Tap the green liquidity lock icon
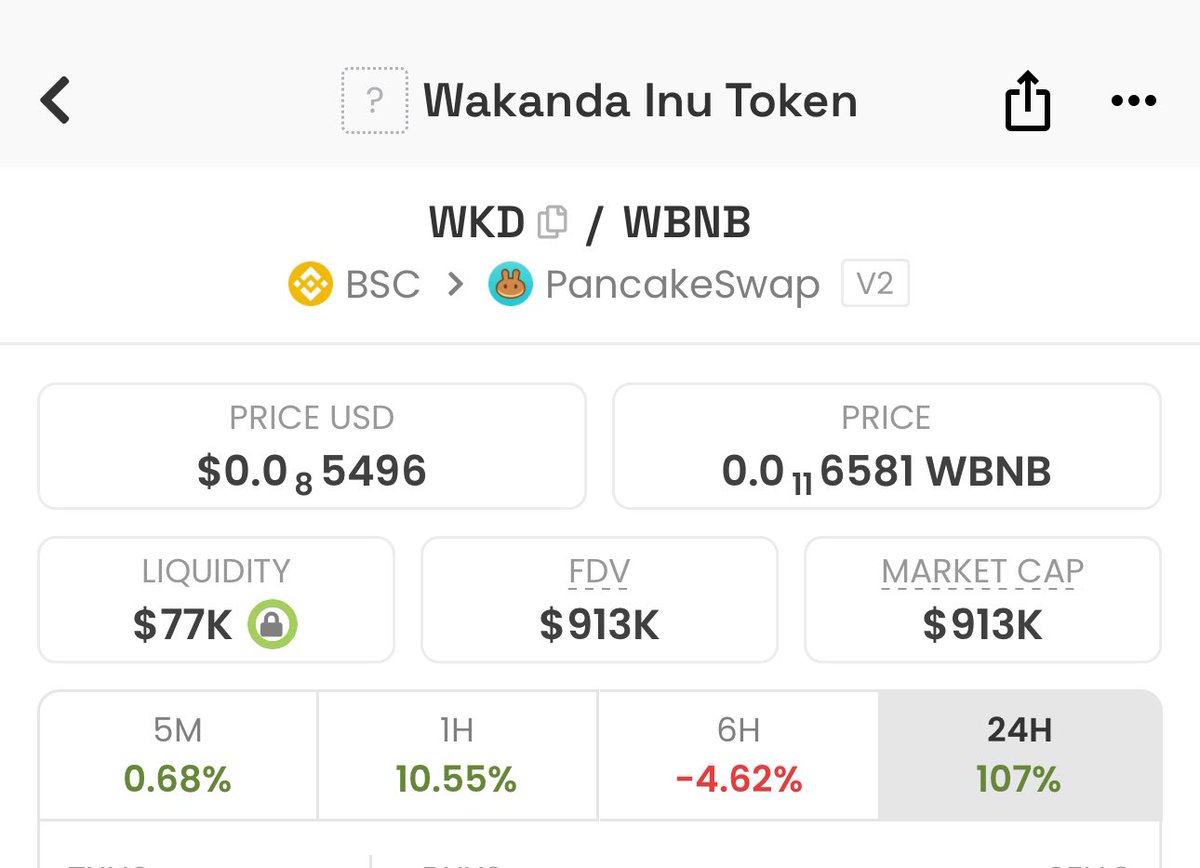1200x868 pixels. (x=273, y=625)
